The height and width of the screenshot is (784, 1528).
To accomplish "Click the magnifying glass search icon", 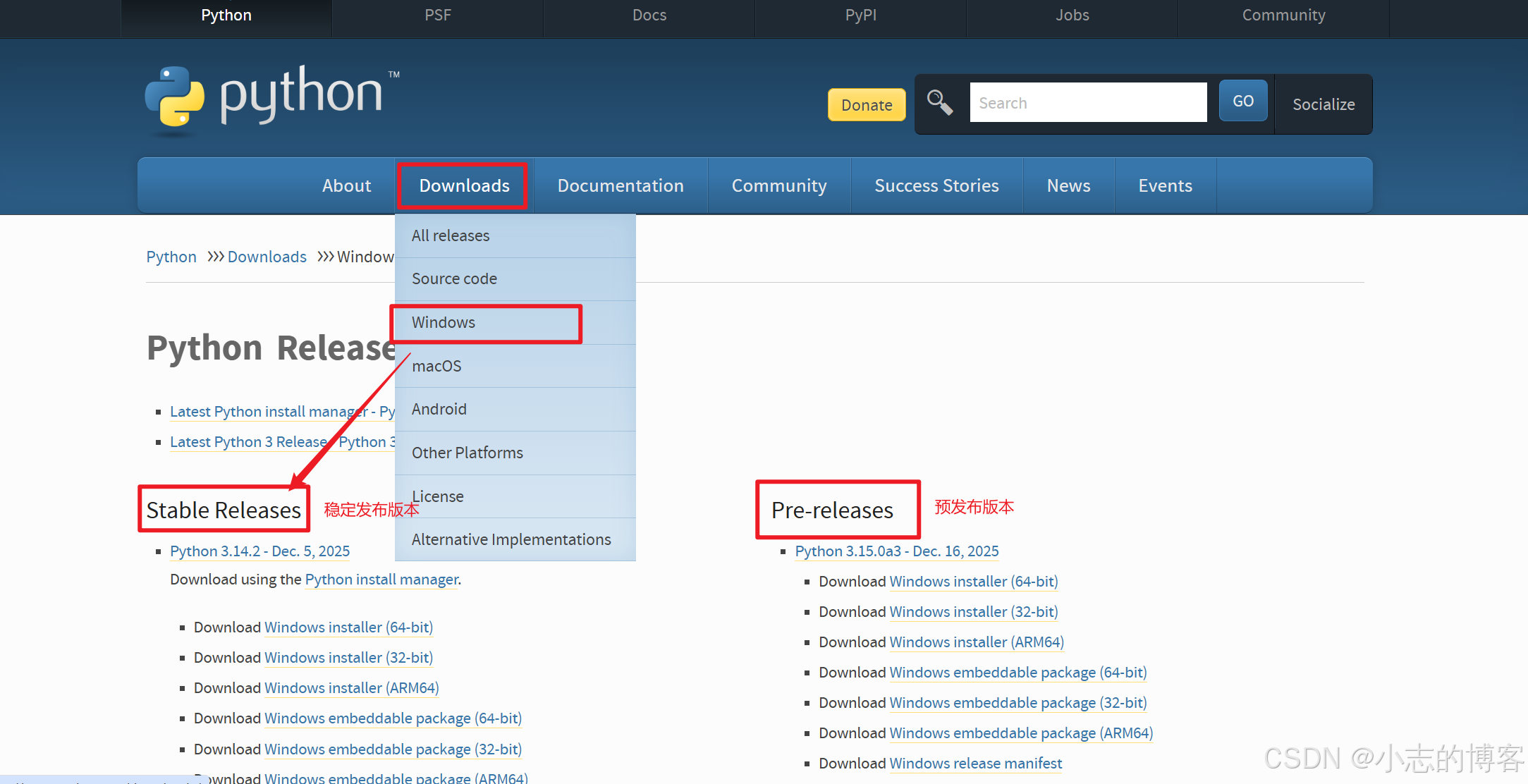I will coord(939,103).
